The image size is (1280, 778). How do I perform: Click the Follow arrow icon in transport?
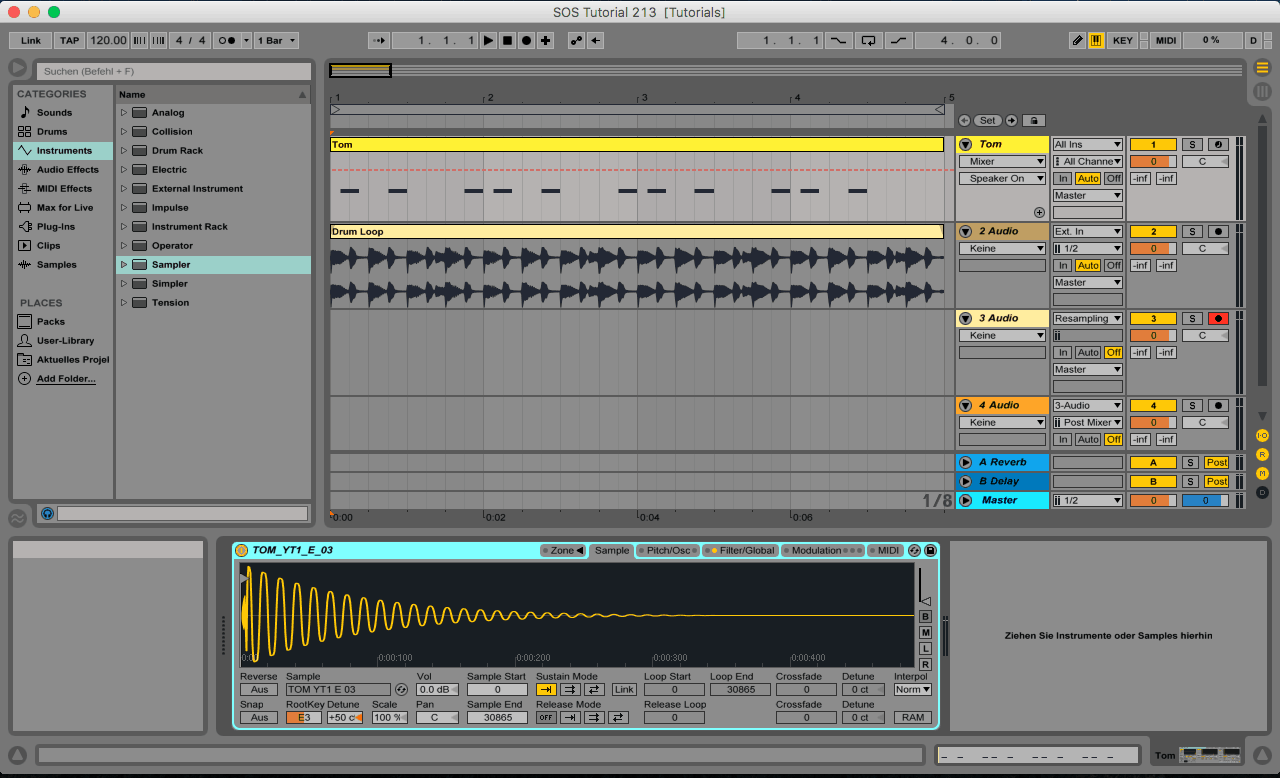(379, 41)
